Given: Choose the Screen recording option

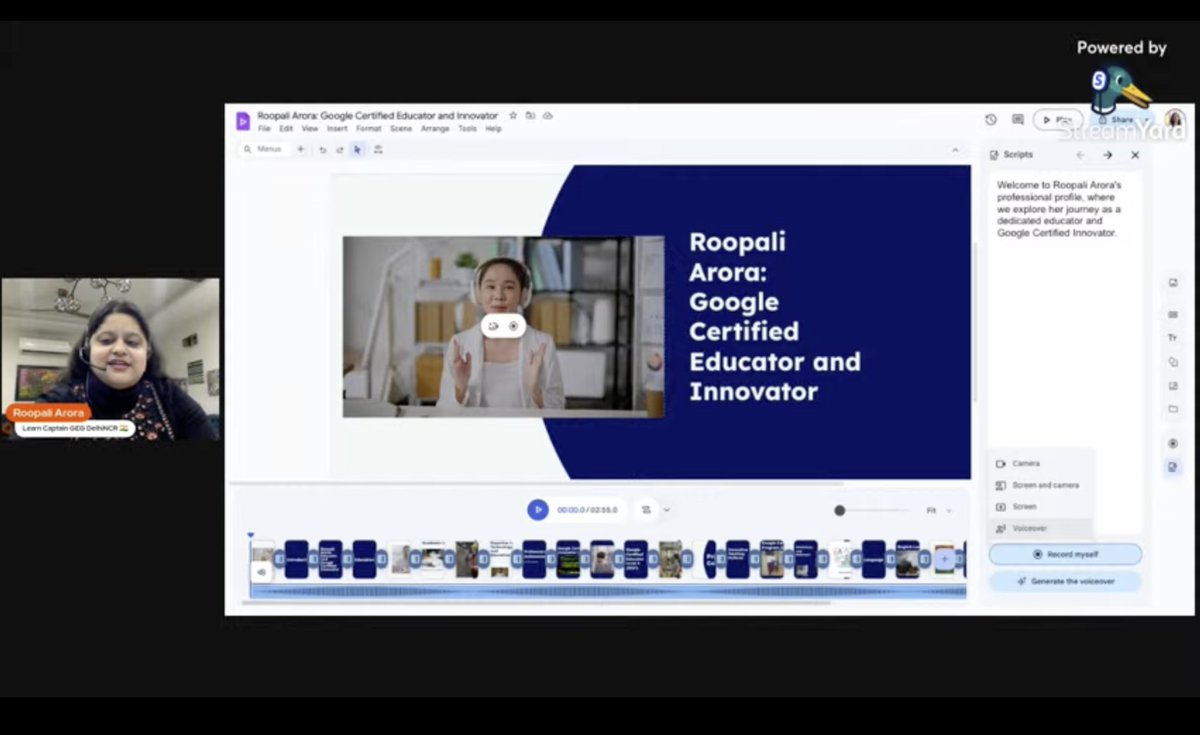Looking at the screenshot, I should [1040, 506].
